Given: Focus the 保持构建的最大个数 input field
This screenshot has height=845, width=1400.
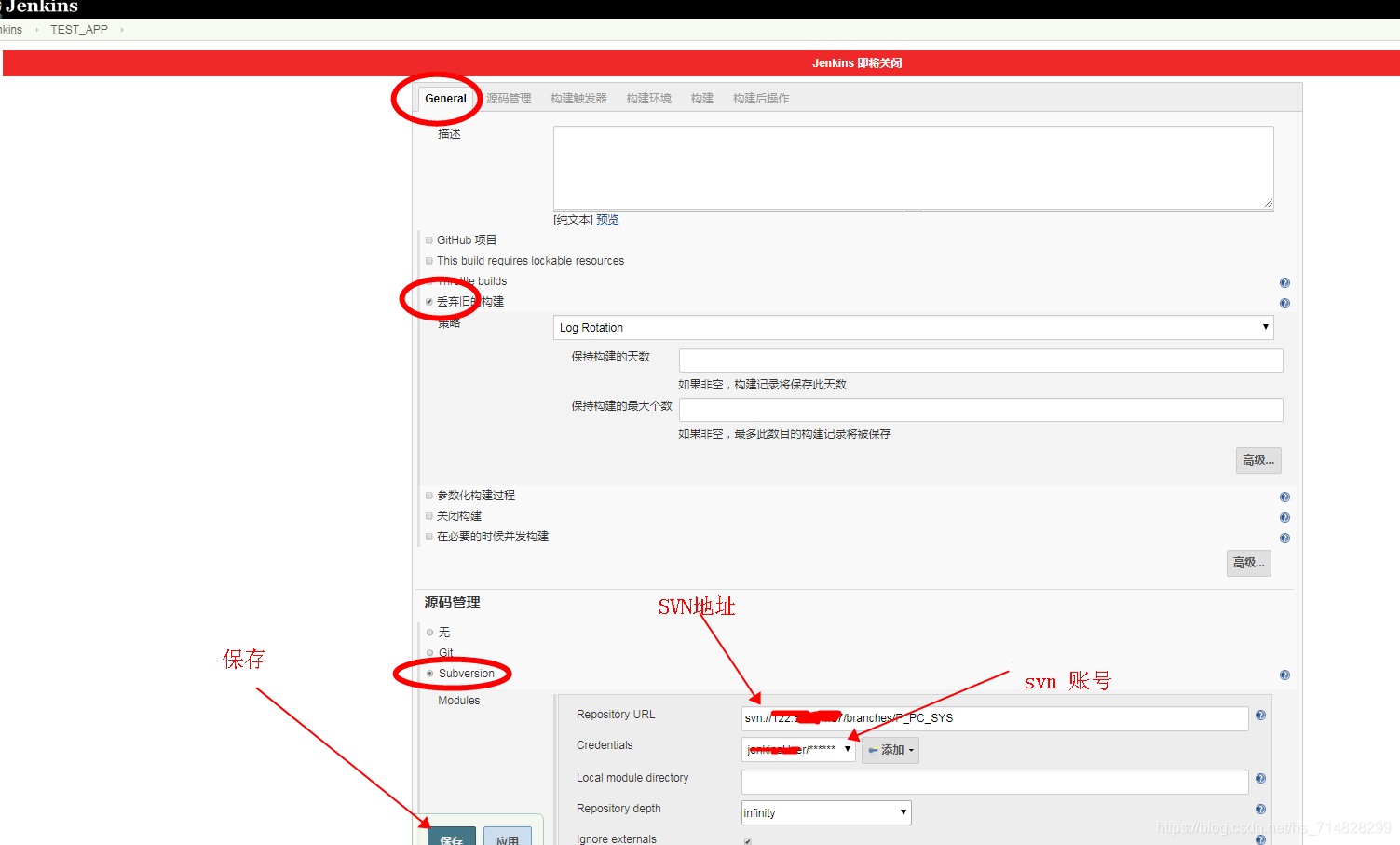Looking at the screenshot, I should click(981, 410).
